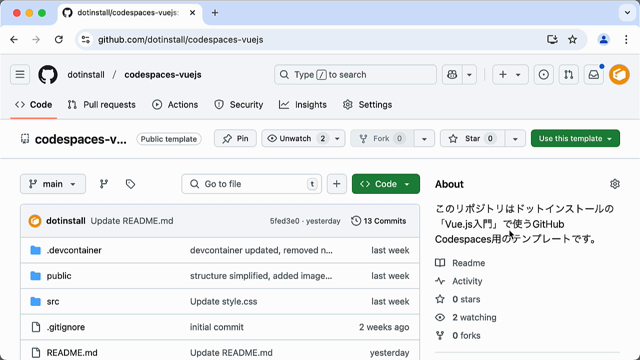Expand the main branch selector
Screen dimensions: 640x360
click(53, 184)
